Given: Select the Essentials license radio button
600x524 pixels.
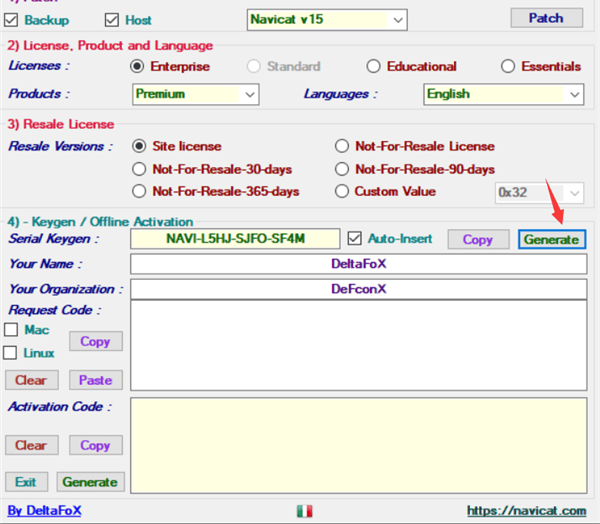Looking at the screenshot, I should (508, 67).
